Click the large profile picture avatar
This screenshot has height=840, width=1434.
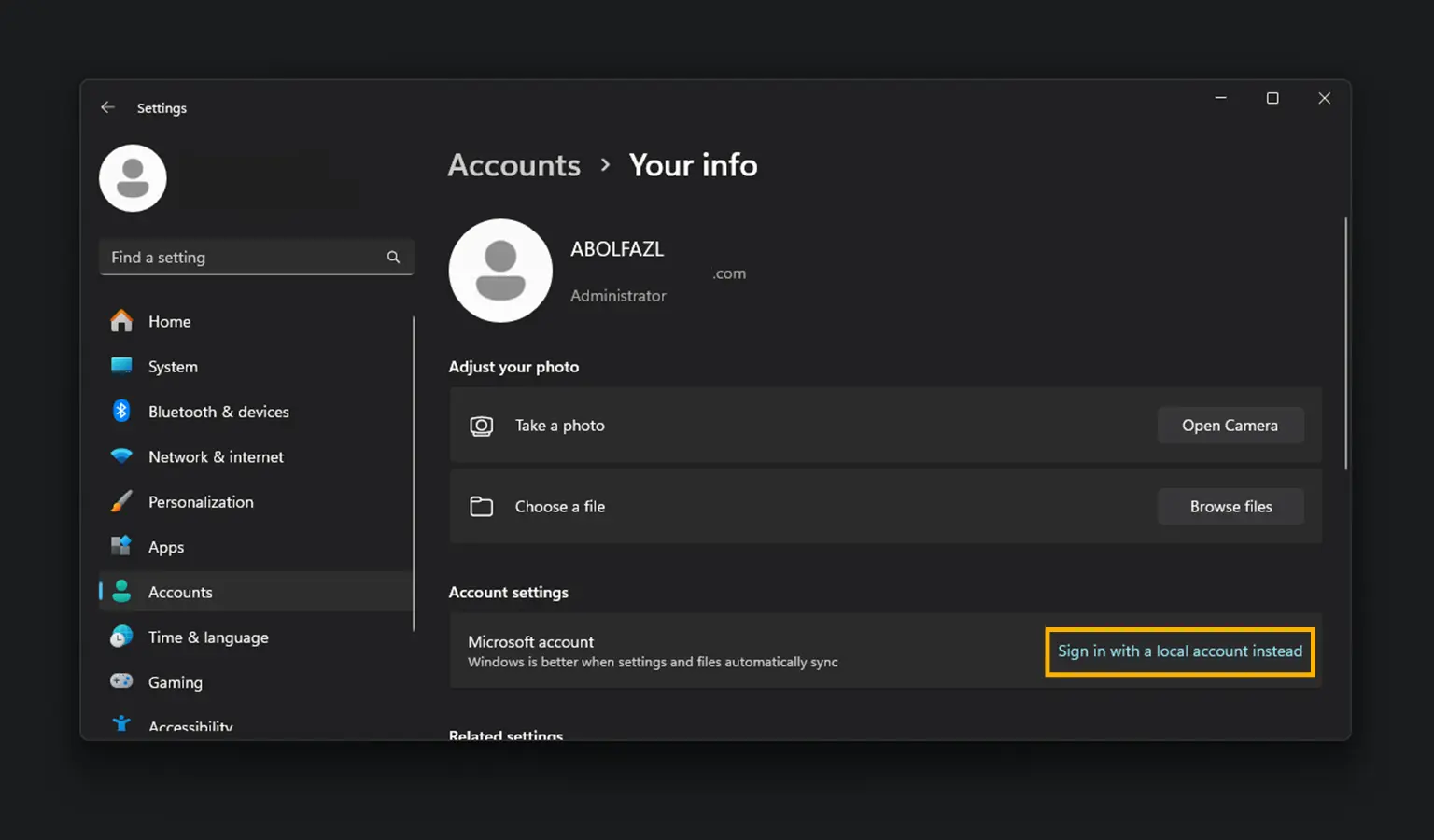point(500,271)
